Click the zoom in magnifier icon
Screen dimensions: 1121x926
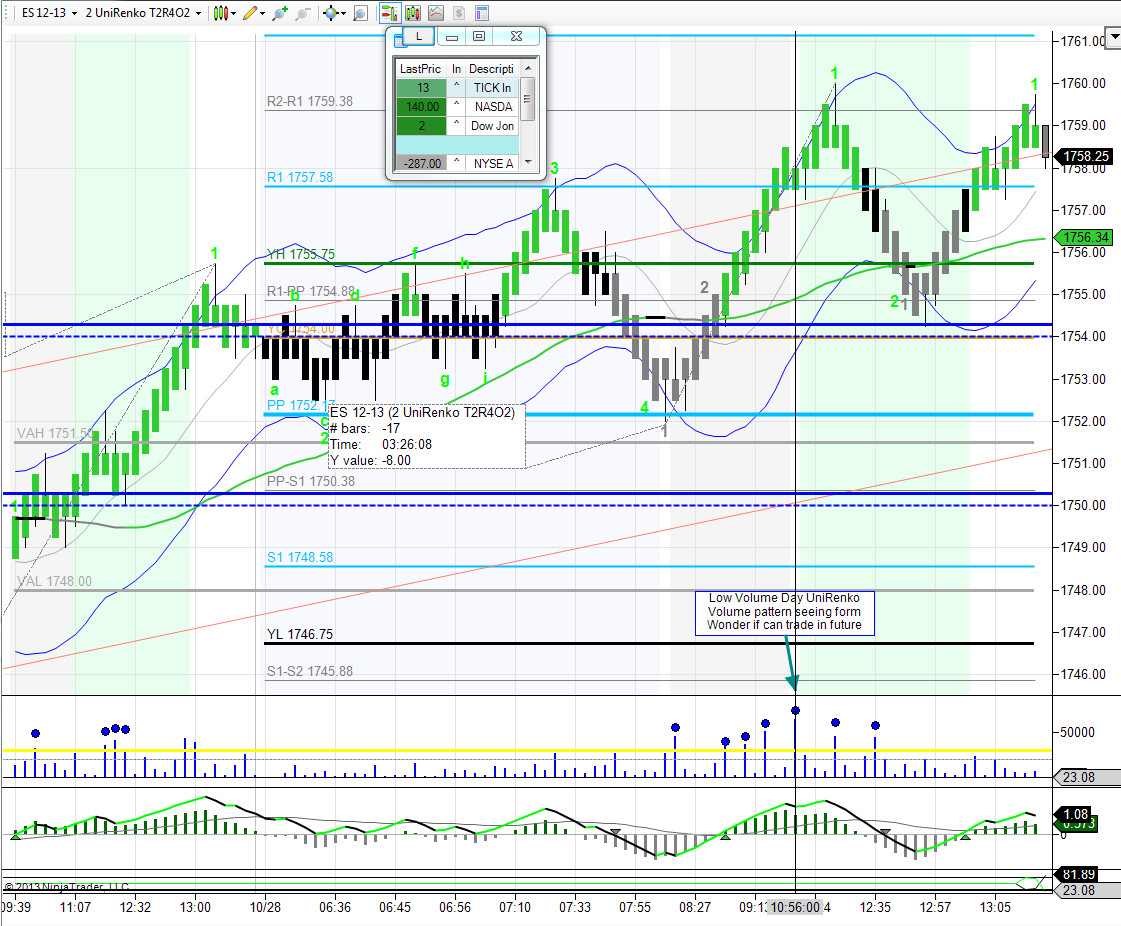coord(280,13)
